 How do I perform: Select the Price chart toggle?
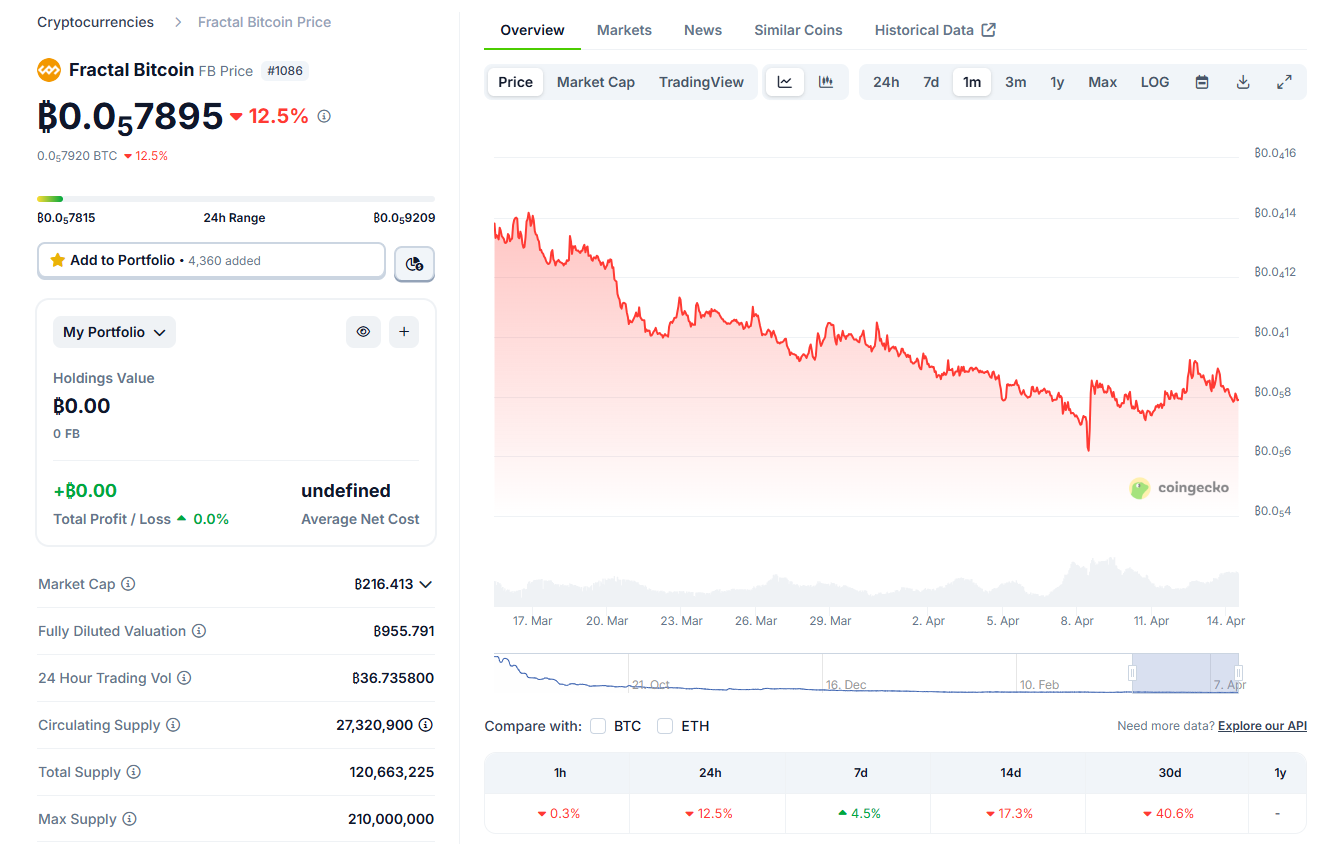(515, 82)
